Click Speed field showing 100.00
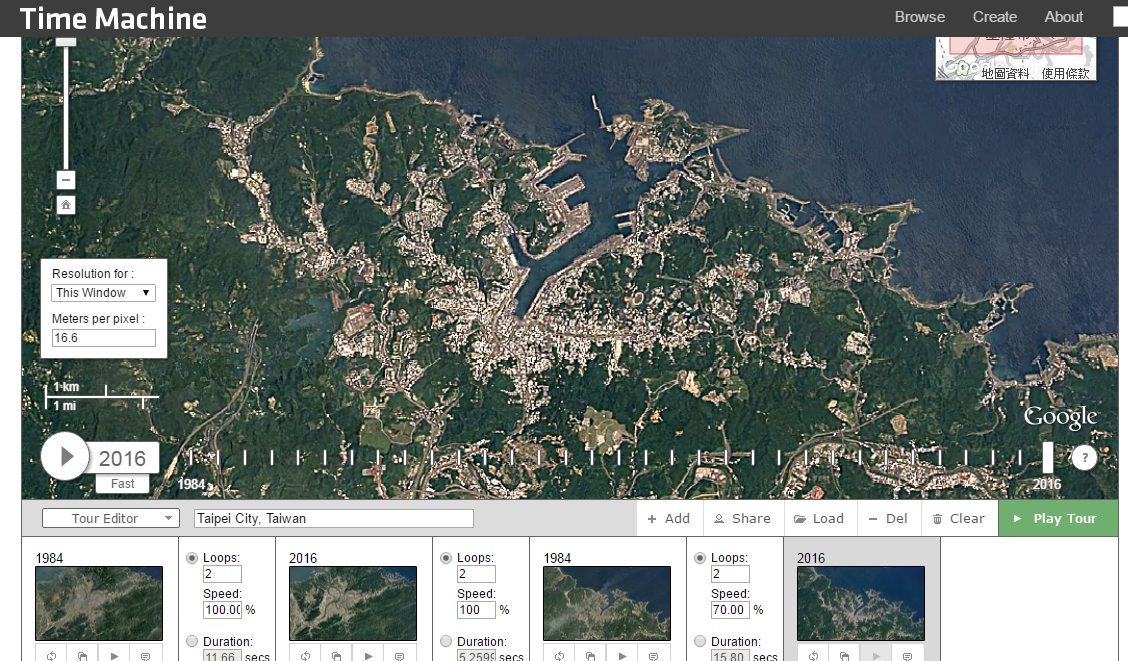 (x=222, y=610)
